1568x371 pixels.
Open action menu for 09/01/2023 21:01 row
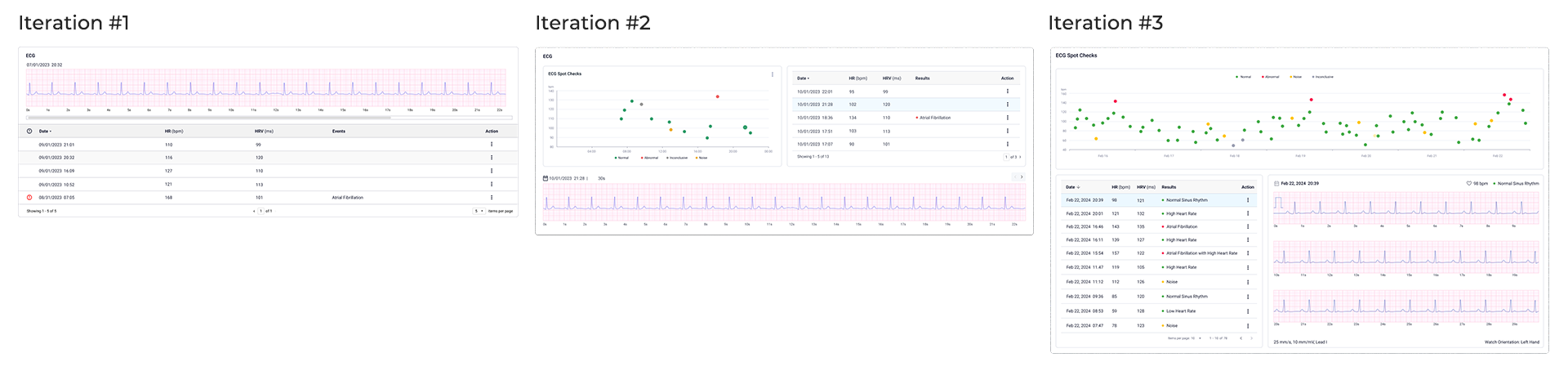[x=492, y=145]
